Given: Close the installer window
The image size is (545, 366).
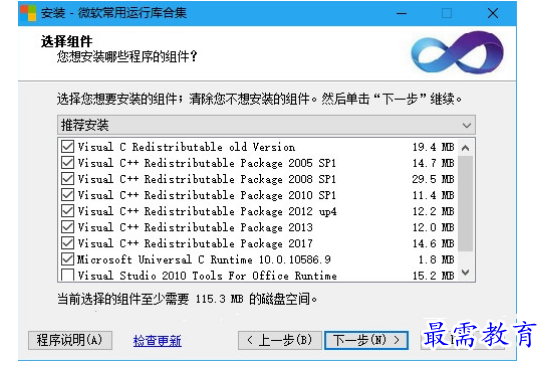Looking at the screenshot, I should click(x=493, y=13).
